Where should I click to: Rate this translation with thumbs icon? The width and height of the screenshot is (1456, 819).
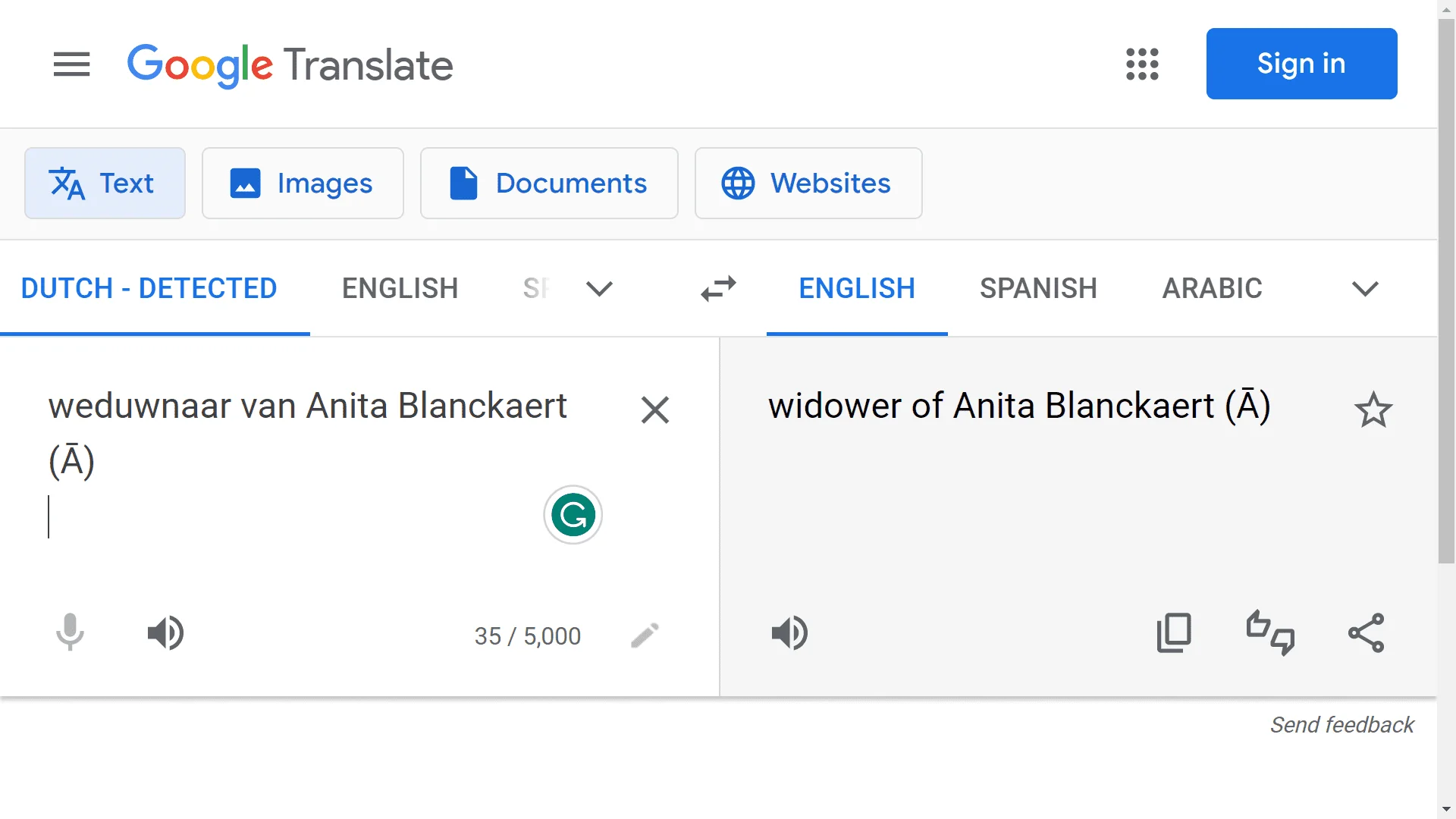click(x=1270, y=632)
